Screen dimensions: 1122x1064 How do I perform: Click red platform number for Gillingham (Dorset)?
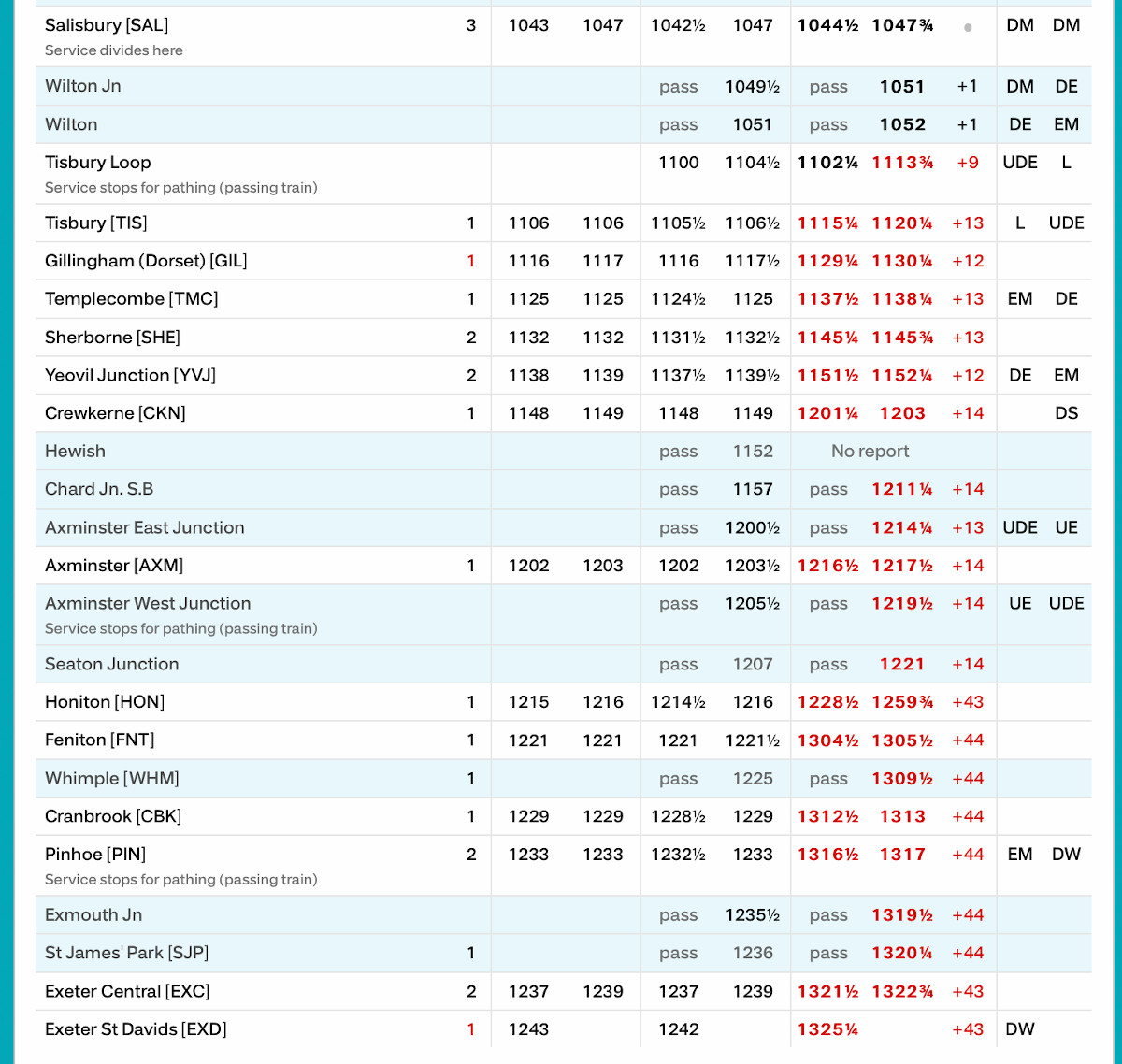(471, 261)
